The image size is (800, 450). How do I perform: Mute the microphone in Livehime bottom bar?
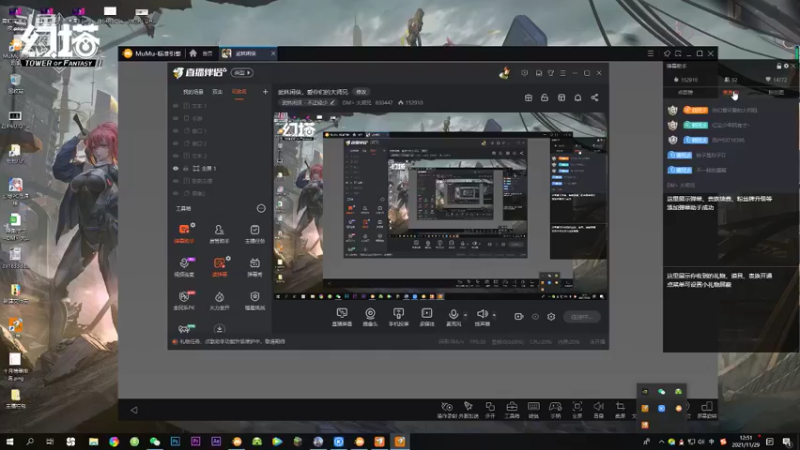coord(453,316)
